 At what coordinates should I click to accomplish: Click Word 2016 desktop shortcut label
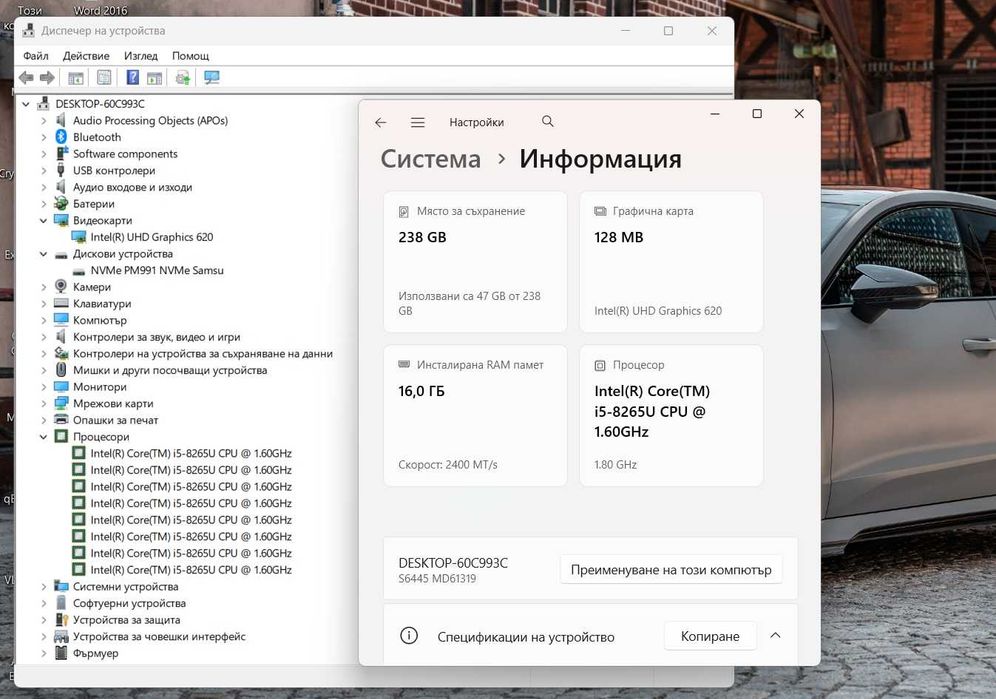coord(100,10)
